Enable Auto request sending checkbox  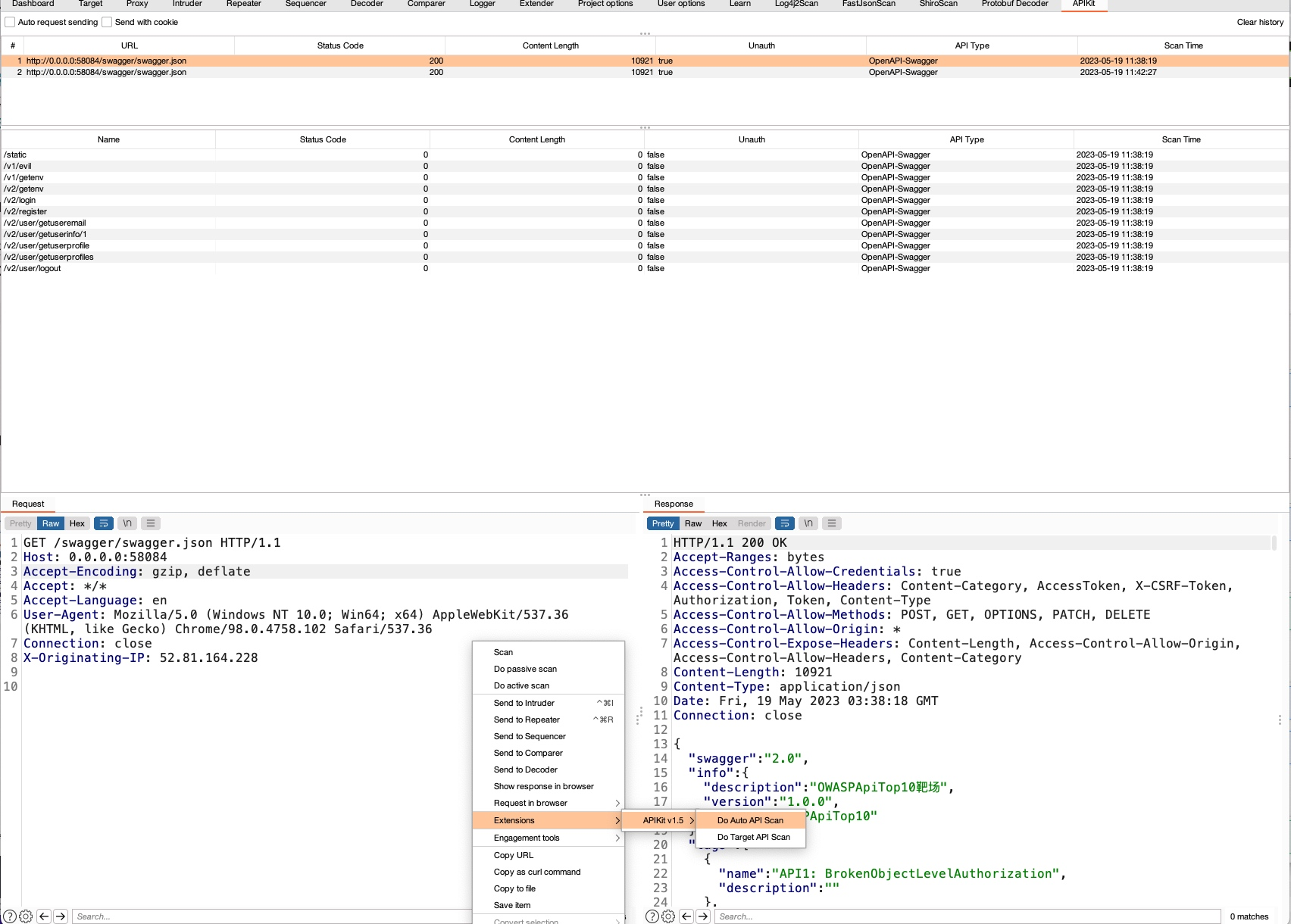tap(10, 22)
